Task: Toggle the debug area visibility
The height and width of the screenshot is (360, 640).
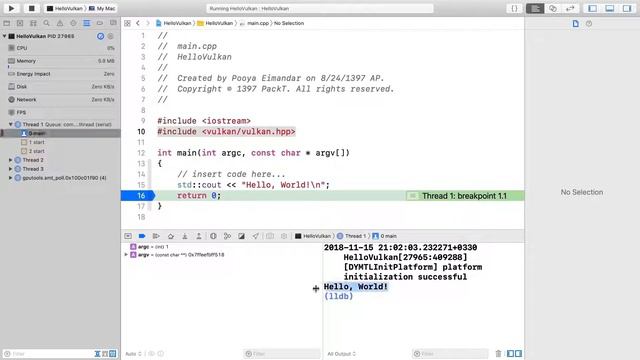Action: (x=610, y=8)
